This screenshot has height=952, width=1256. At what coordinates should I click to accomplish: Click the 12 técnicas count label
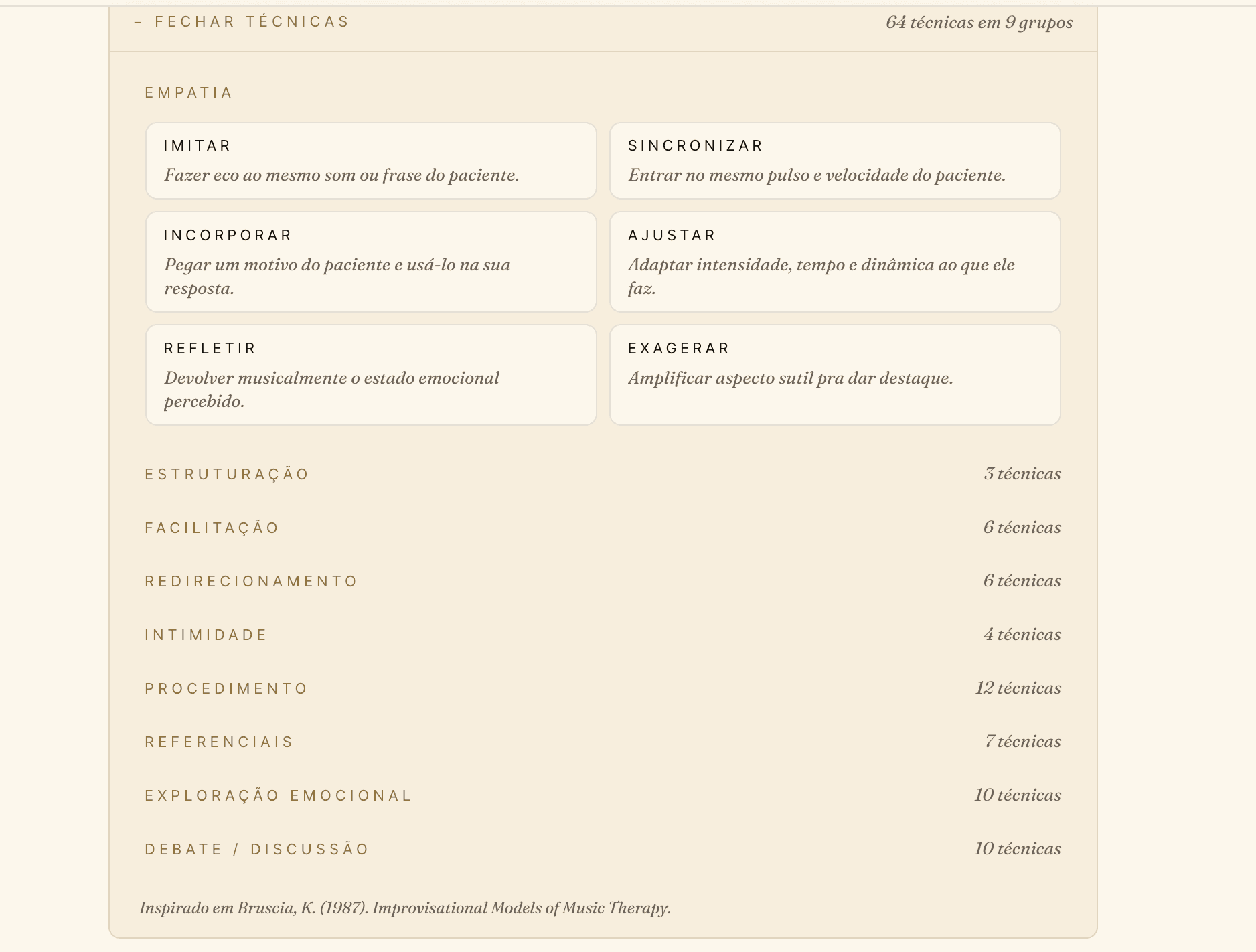coord(1018,688)
